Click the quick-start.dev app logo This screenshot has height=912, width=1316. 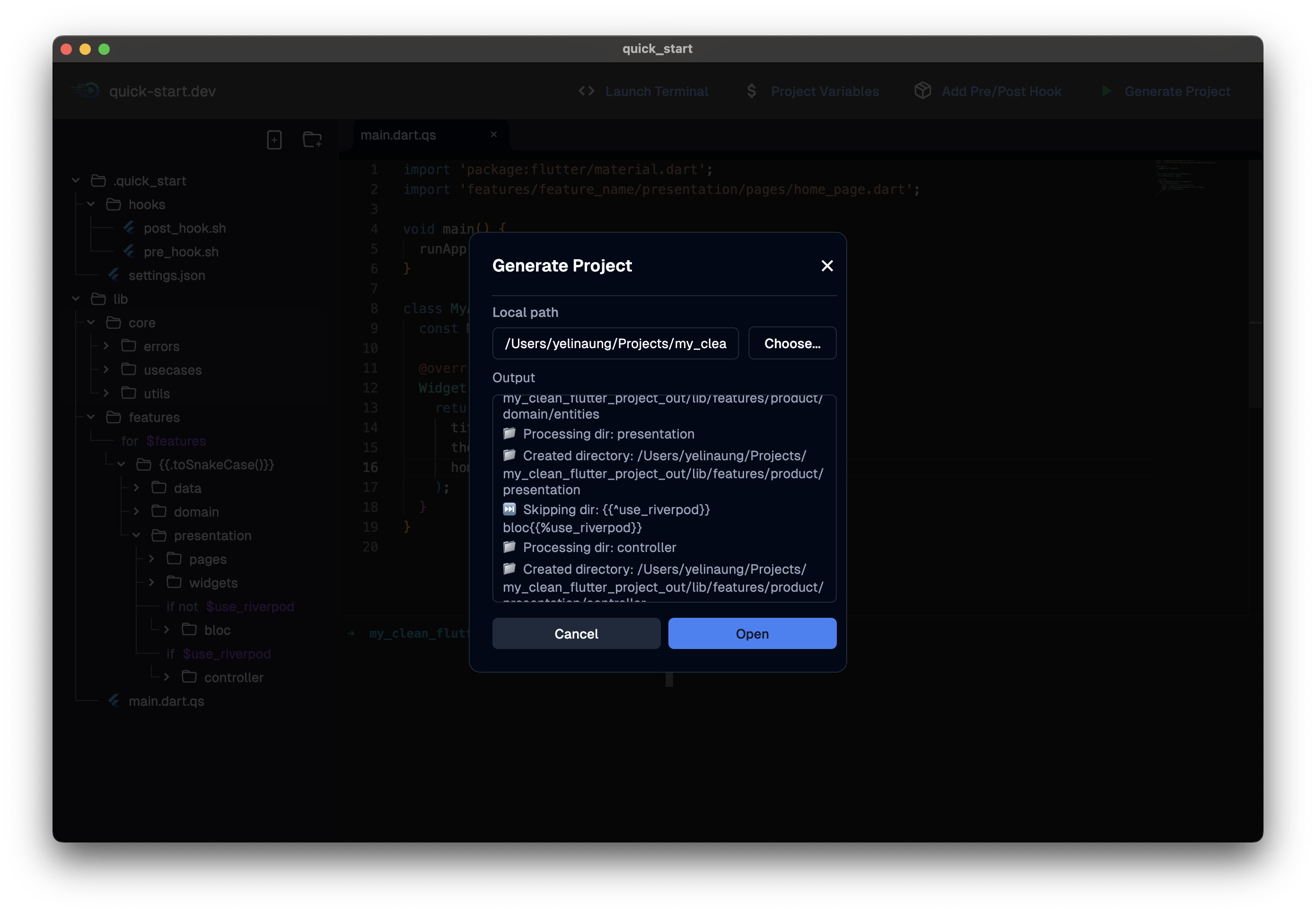[85, 90]
